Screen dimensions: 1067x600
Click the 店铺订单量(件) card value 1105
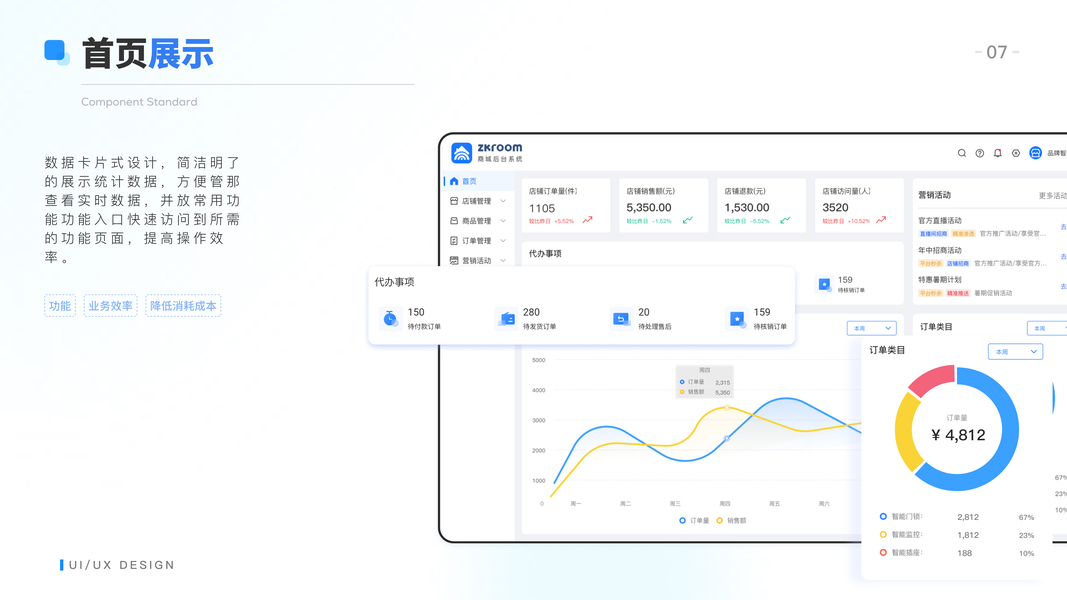coord(542,208)
